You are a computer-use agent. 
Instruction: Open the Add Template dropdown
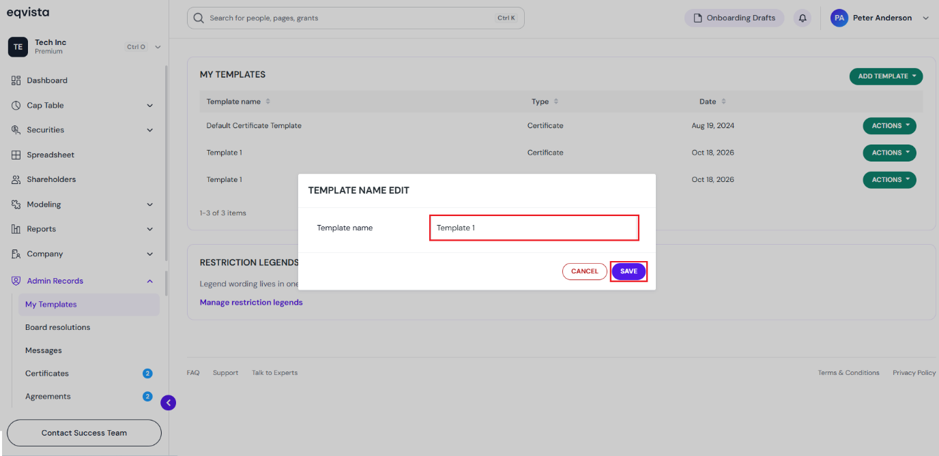coord(886,76)
